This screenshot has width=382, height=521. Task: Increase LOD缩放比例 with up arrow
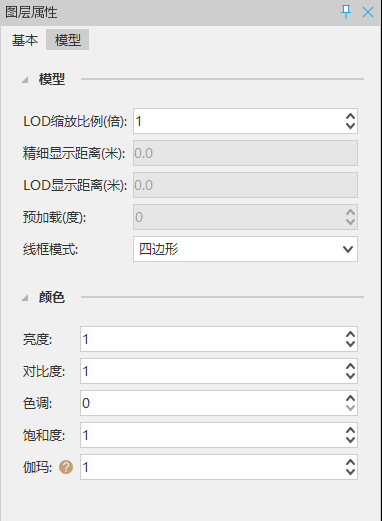coord(350,117)
